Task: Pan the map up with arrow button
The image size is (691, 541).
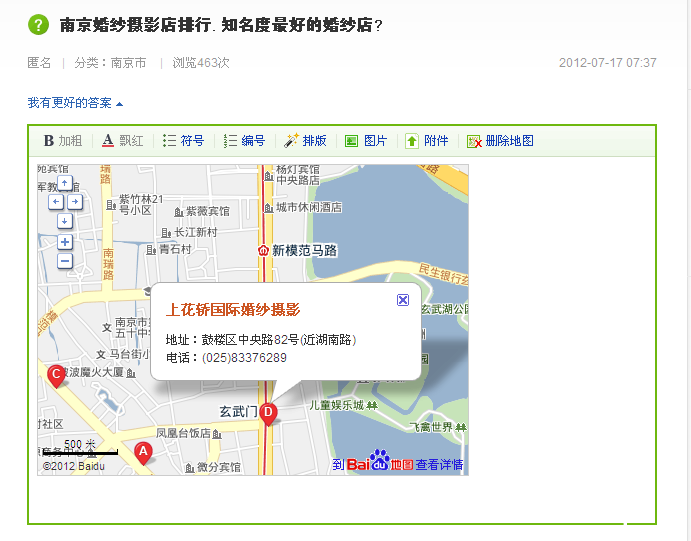Action: coord(65,183)
